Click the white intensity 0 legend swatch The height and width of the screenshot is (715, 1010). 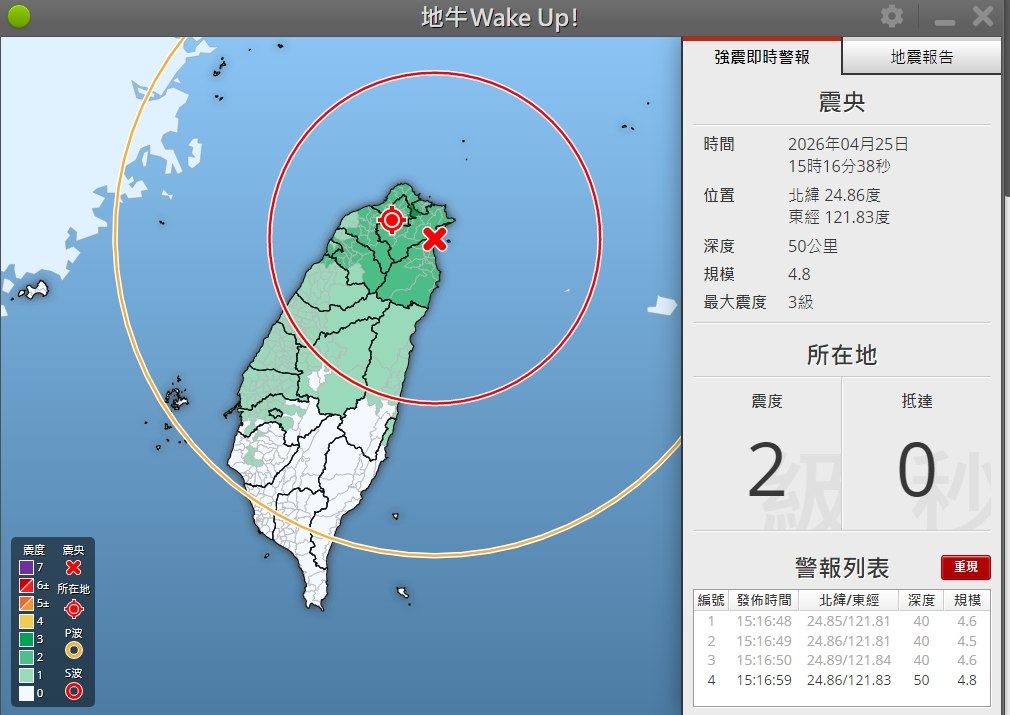click(26, 694)
